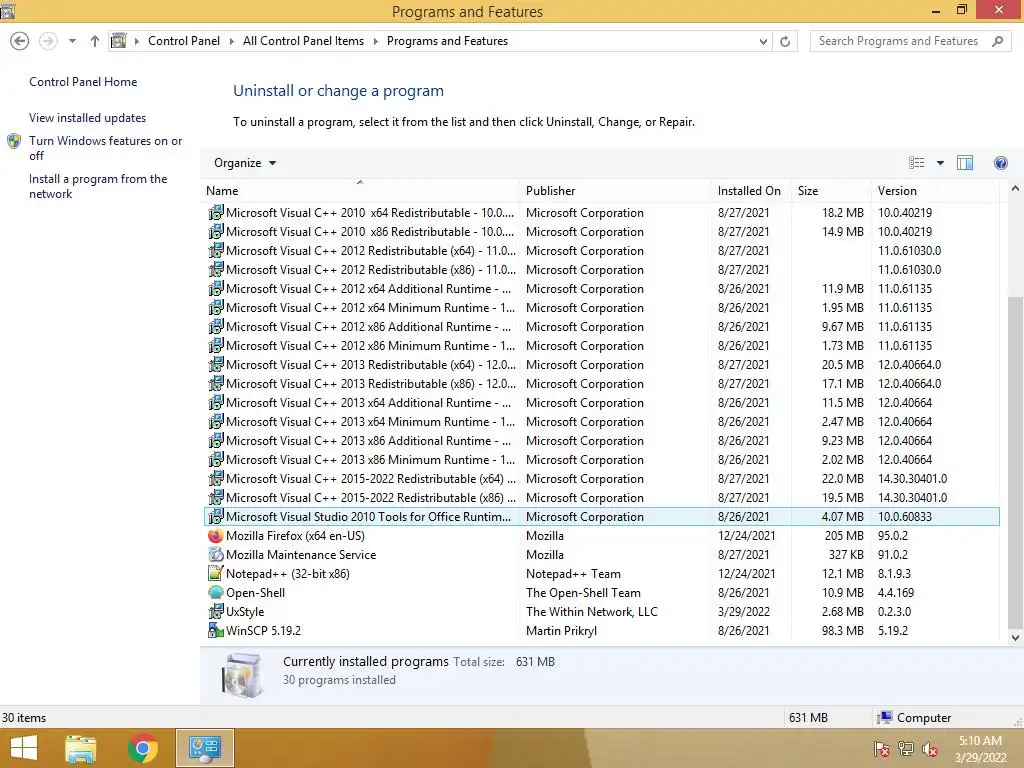Image resolution: width=1024 pixels, height=768 pixels.
Task: Open the clock showing 5:10 AM
Action: coord(980,749)
